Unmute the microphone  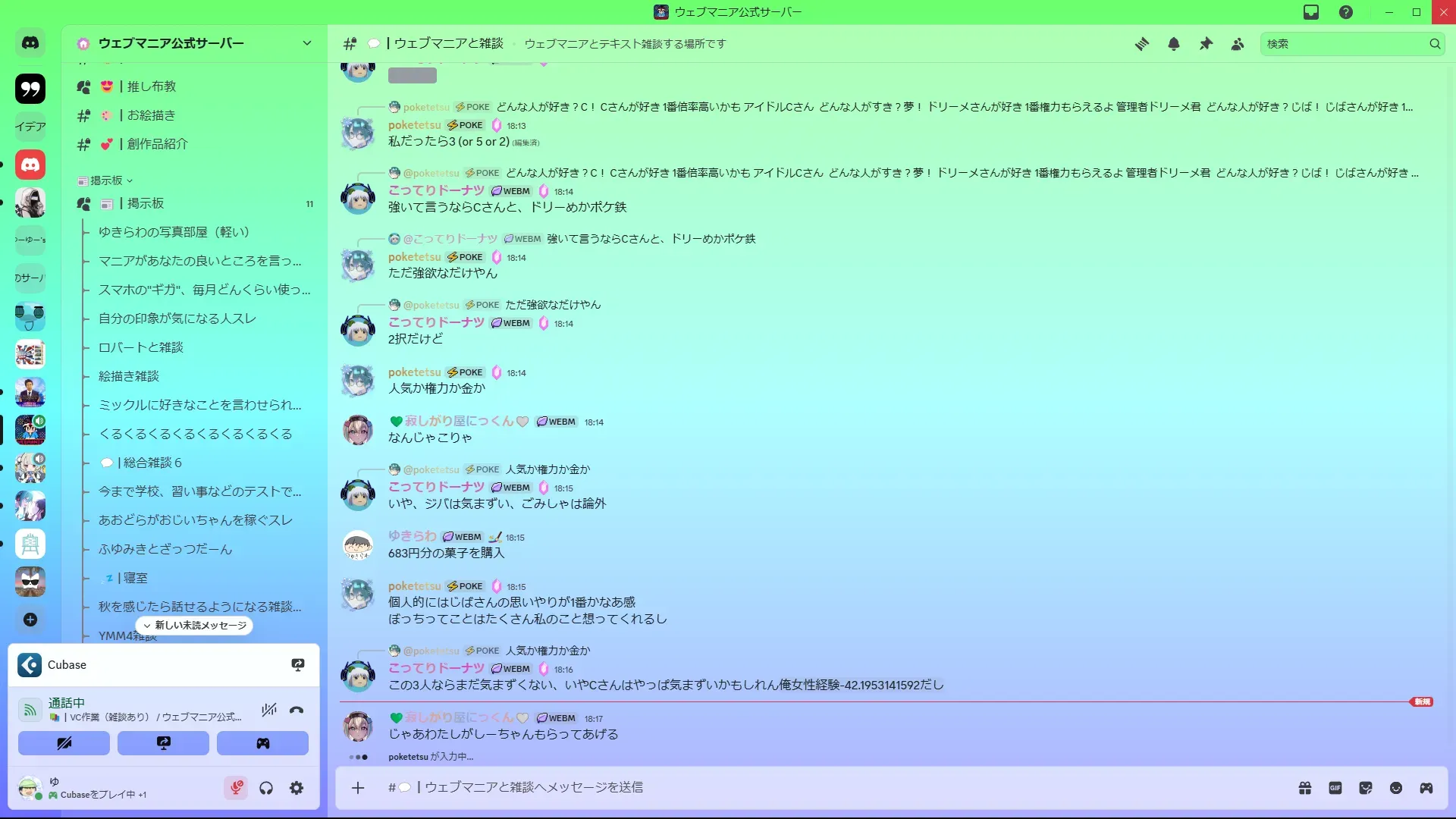[236, 788]
